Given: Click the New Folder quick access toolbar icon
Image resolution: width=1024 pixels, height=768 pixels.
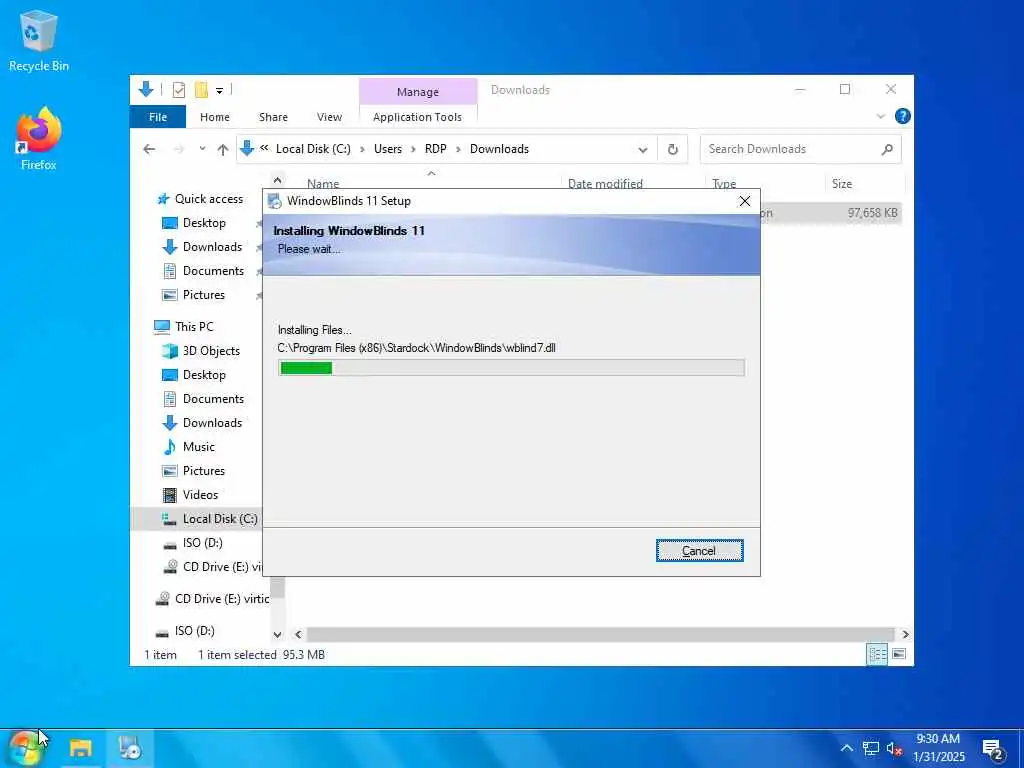Looking at the screenshot, I should coord(201,89).
